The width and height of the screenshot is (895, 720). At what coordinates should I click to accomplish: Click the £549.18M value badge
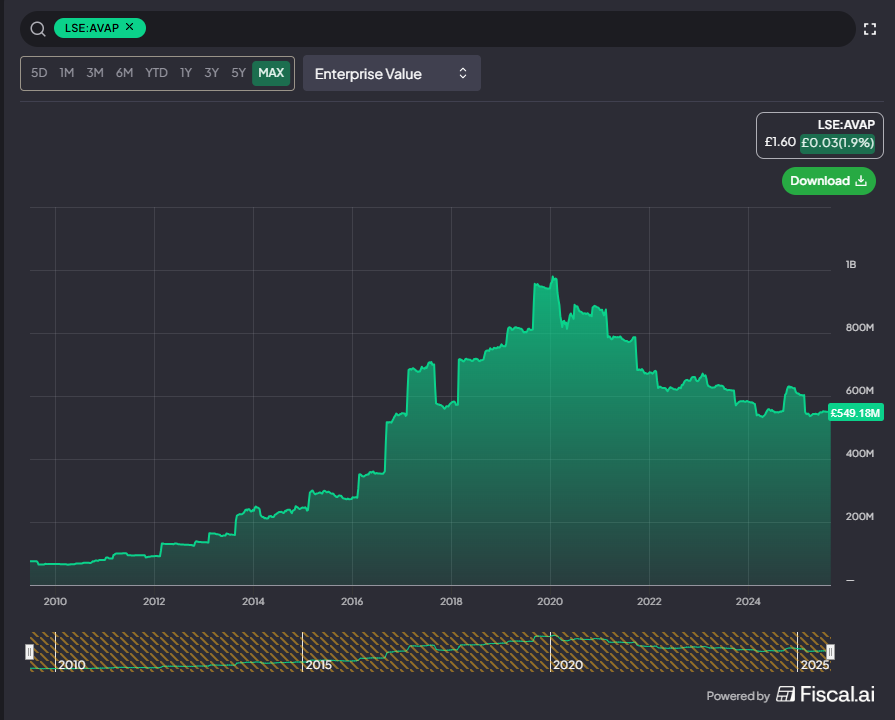tap(855, 411)
